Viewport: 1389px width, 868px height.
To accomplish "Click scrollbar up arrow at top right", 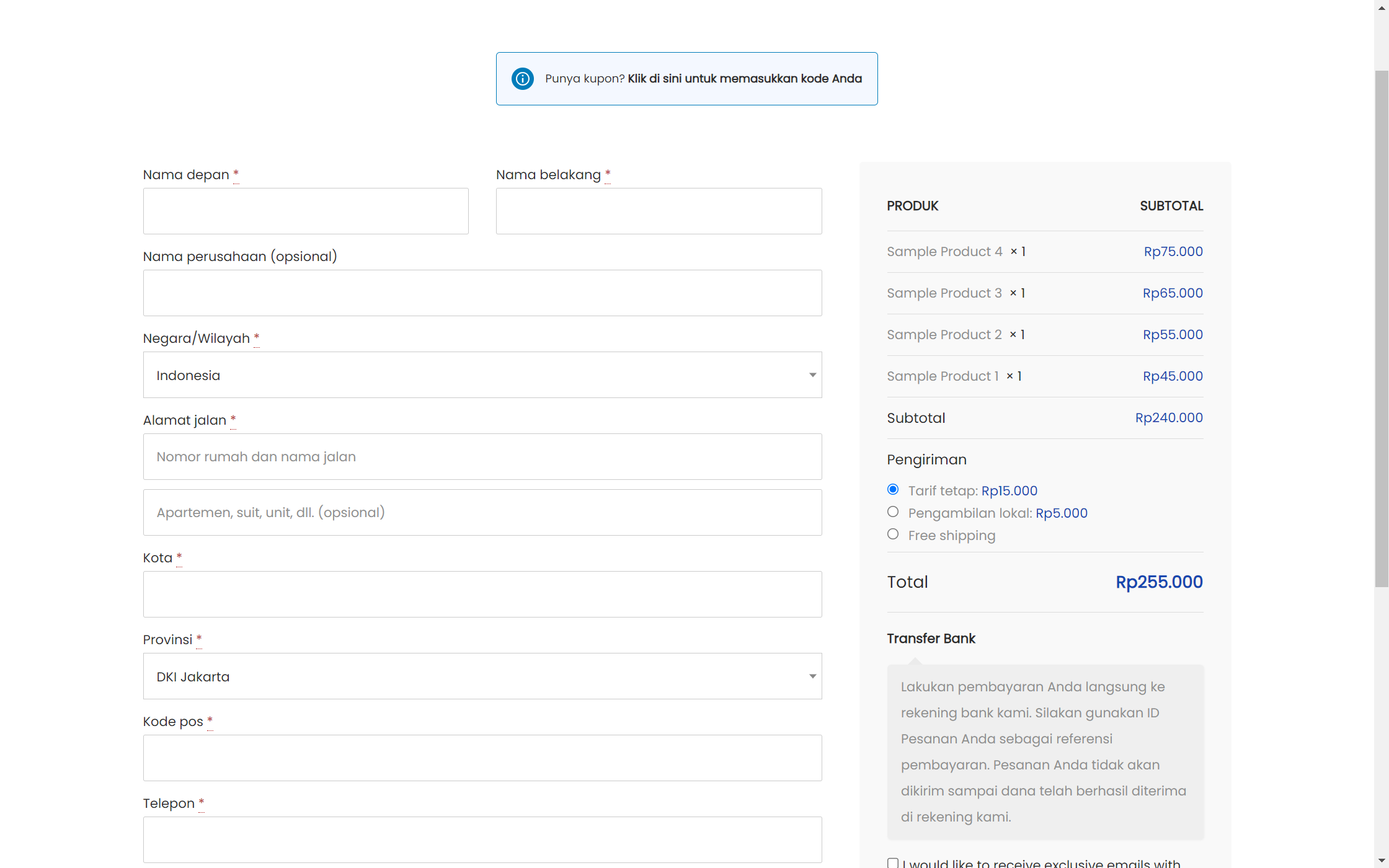I will (x=1381, y=7).
